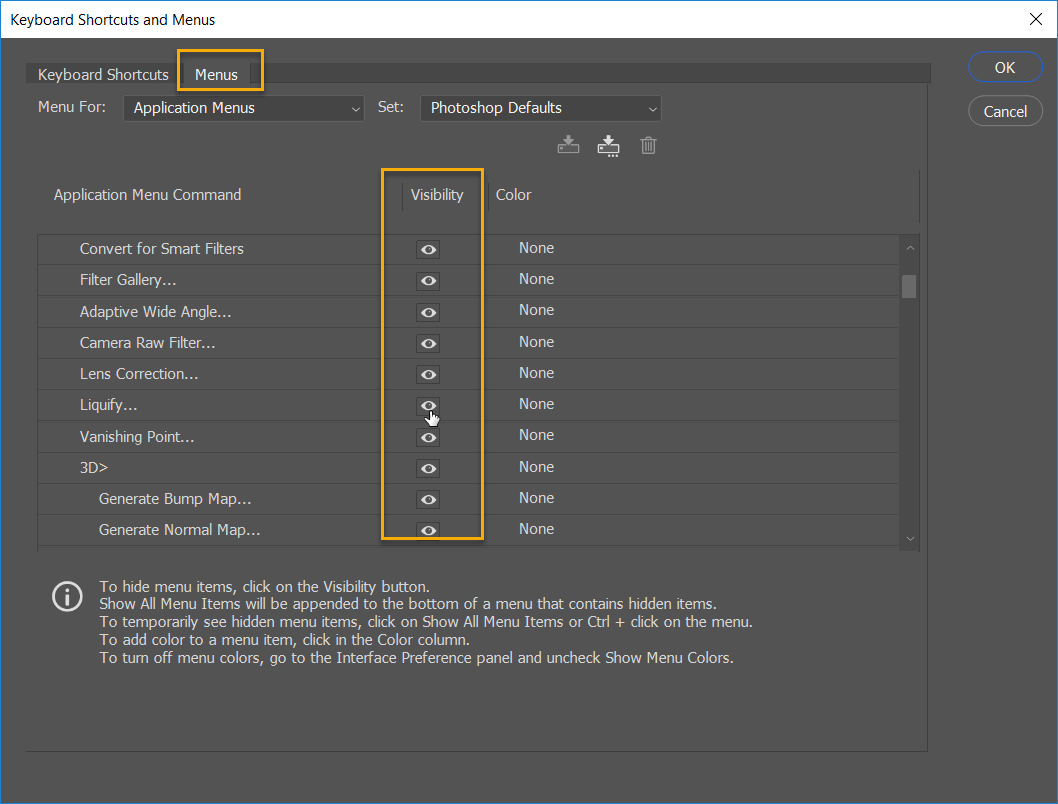The image size is (1058, 804).
Task: Hide the Liquify menu command
Action: point(428,405)
